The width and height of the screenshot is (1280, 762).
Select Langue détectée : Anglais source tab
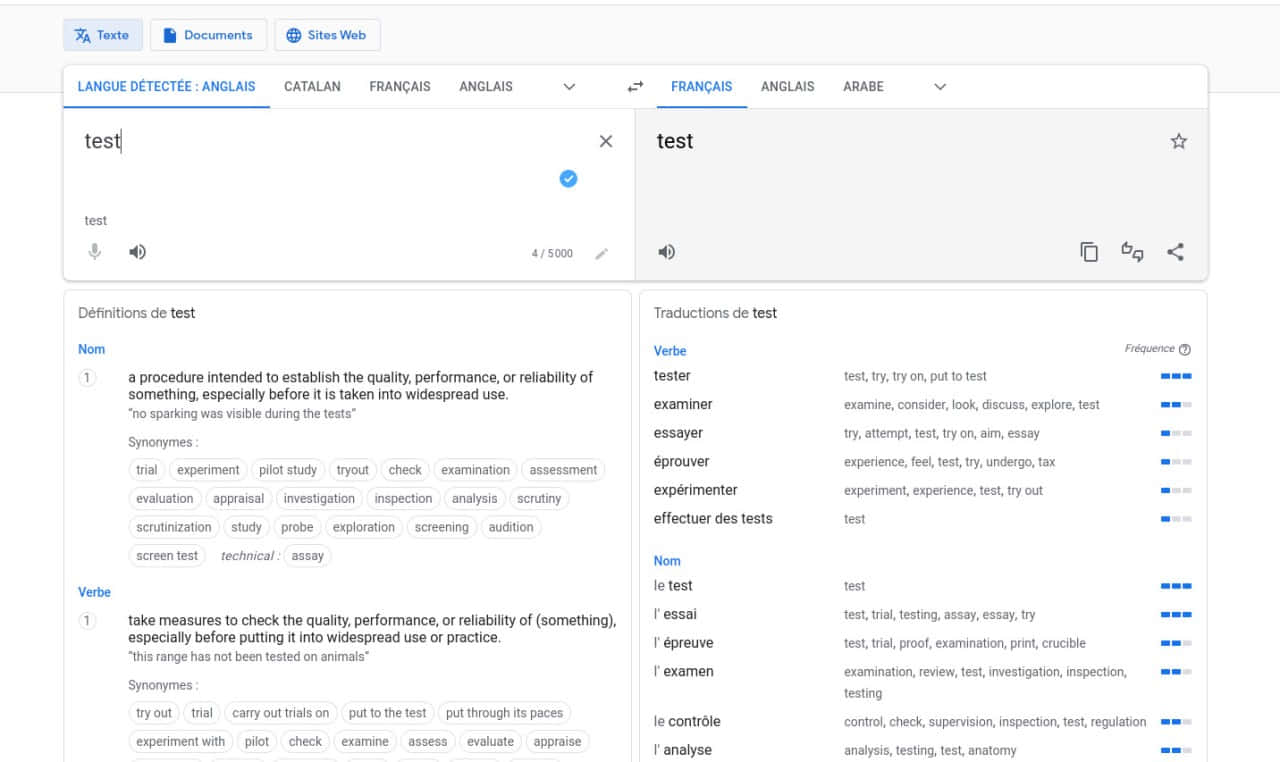pyautogui.click(x=166, y=87)
